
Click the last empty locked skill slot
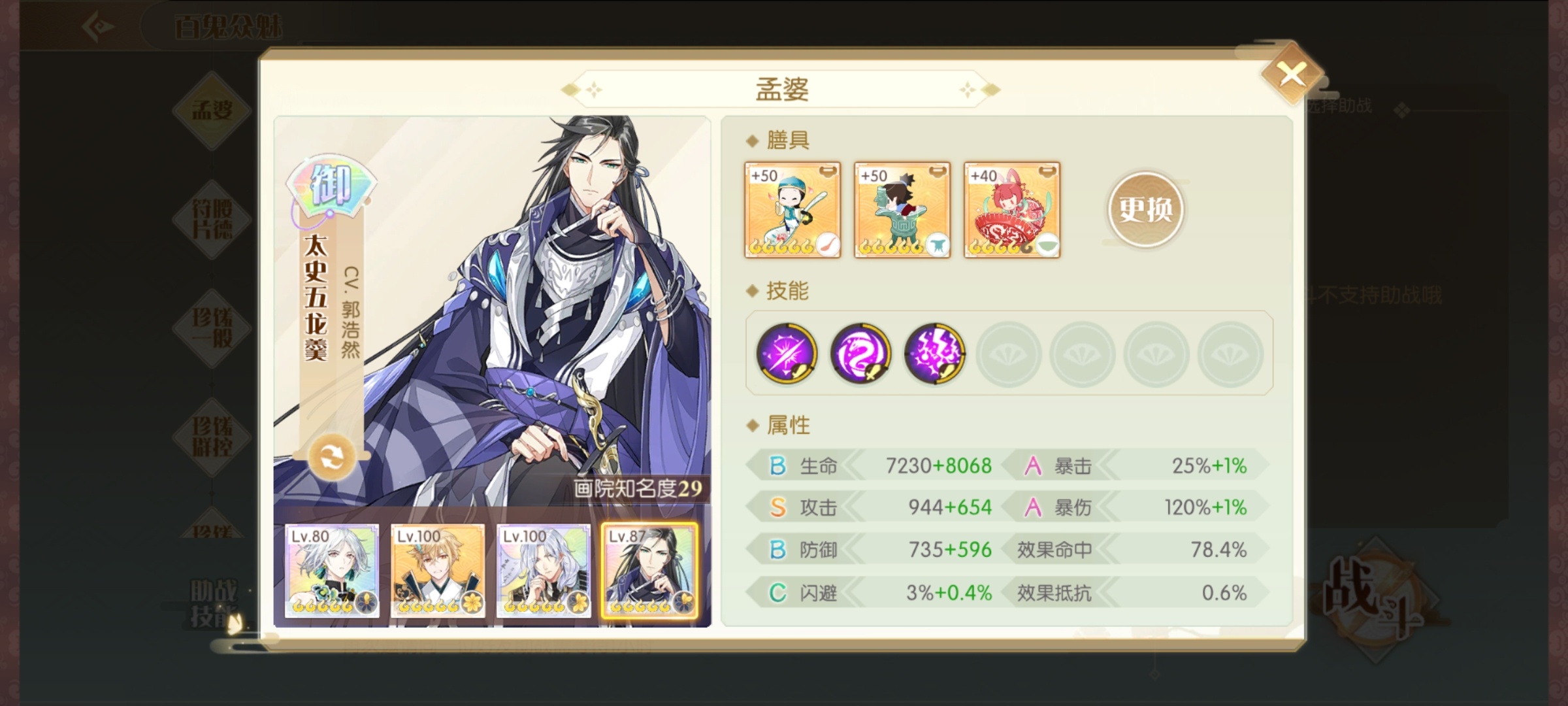pos(1230,353)
